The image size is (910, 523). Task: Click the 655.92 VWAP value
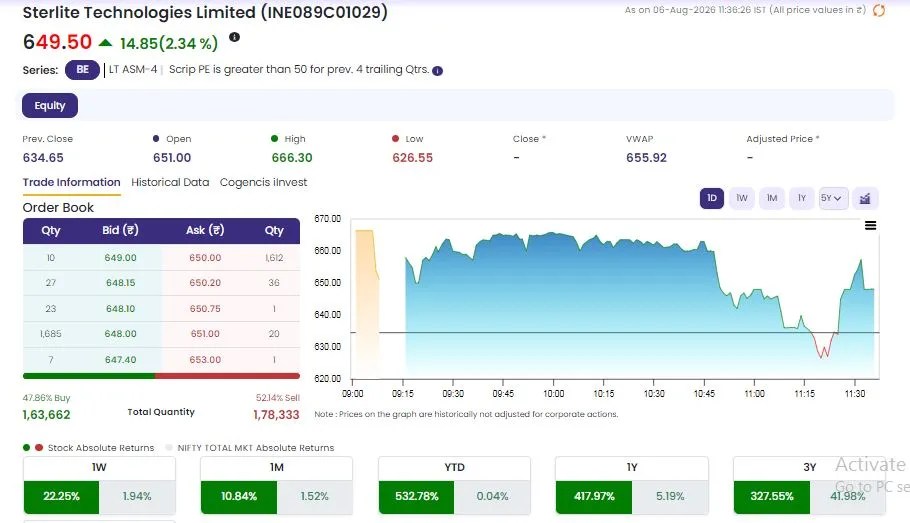coord(647,158)
